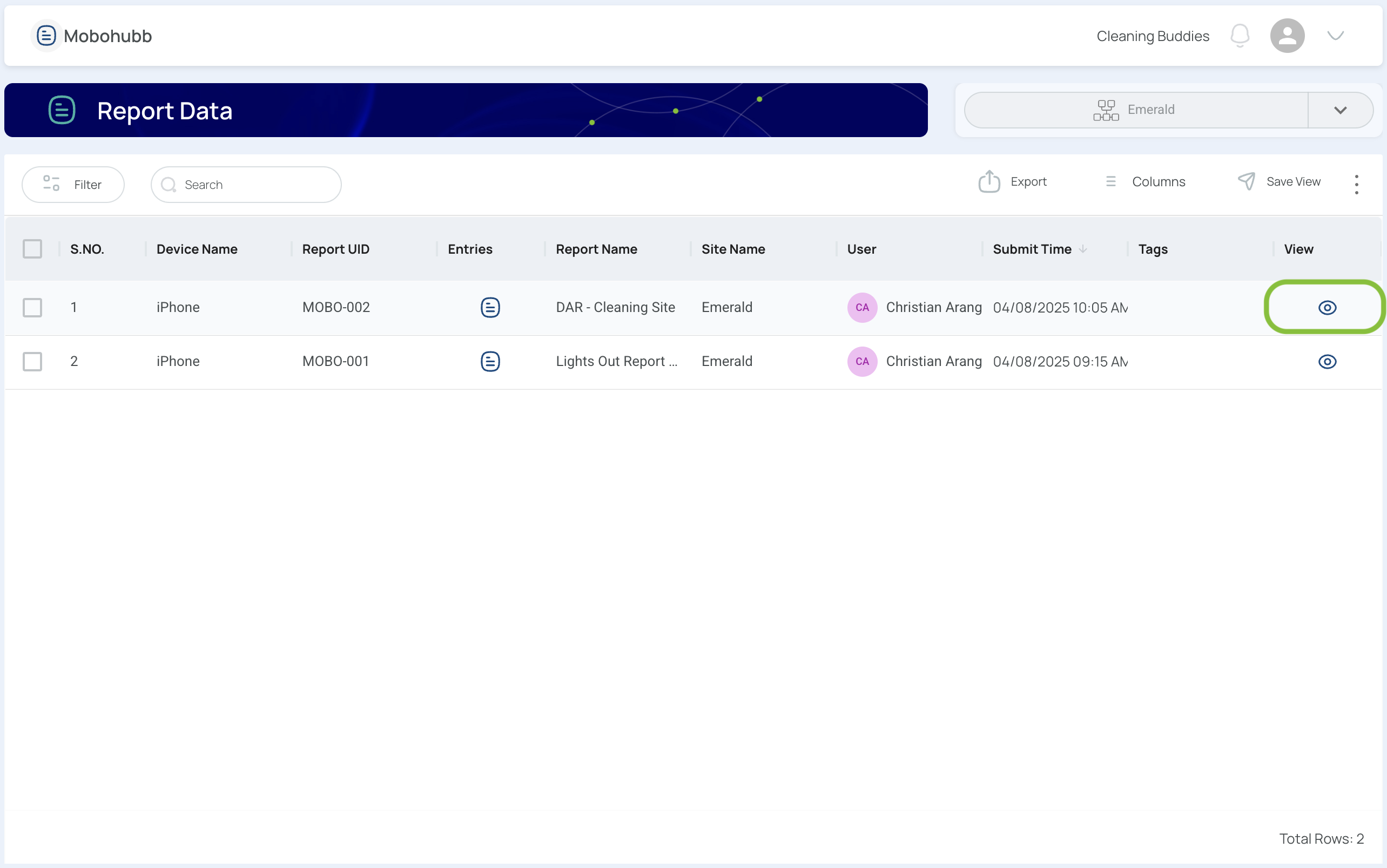Click 'Christian Arang' in row 2

coord(934,362)
